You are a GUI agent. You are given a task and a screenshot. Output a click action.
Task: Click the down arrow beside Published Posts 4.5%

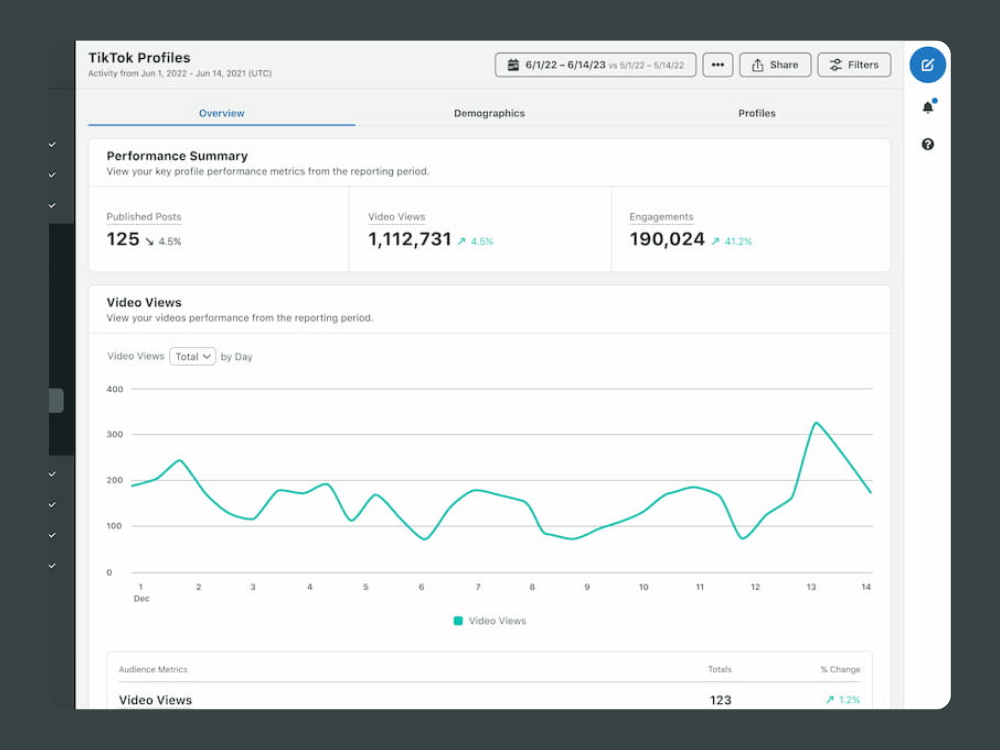point(149,241)
